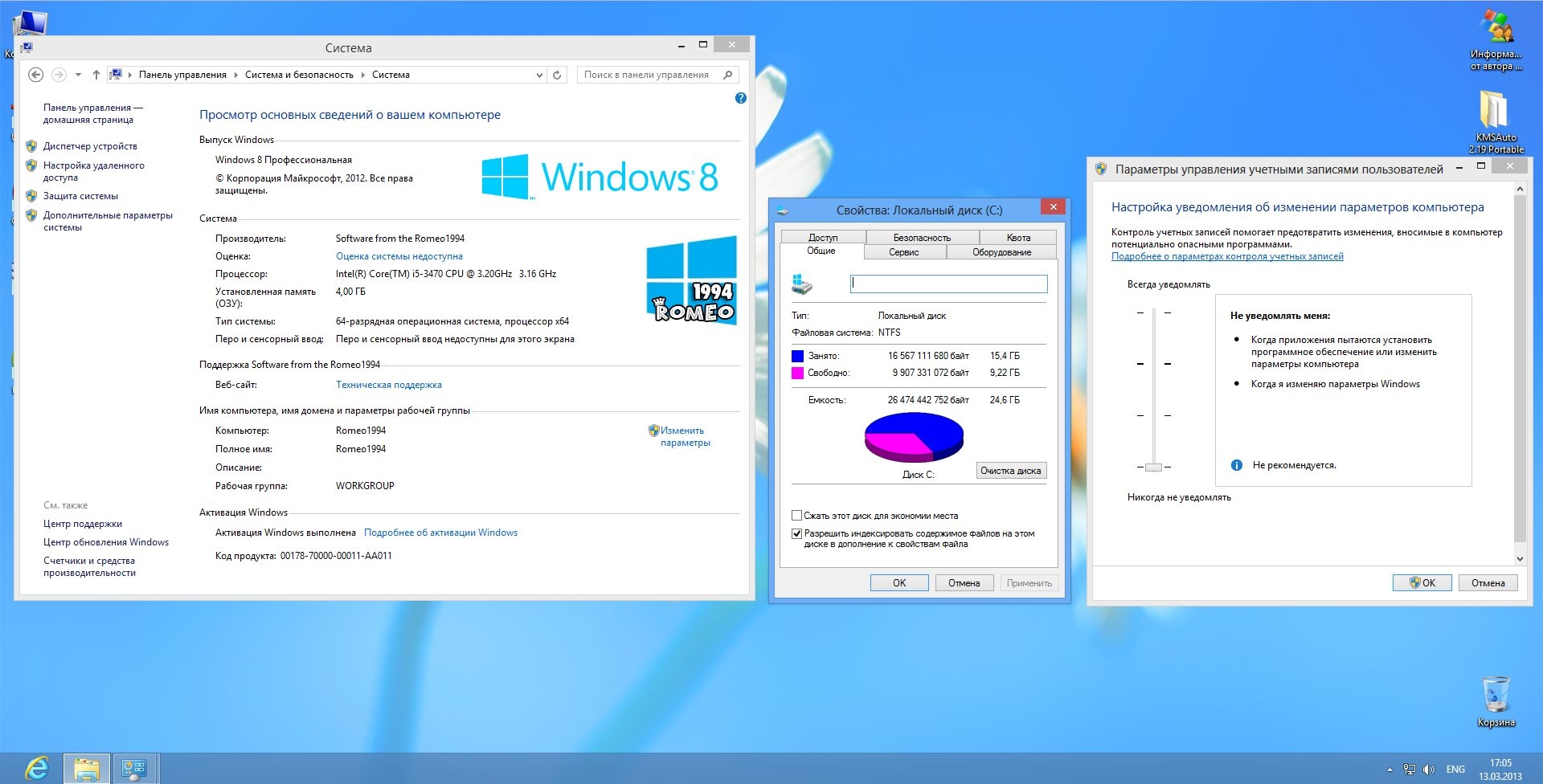The height and width of the screenshot is (784, 1543).
Task: Expand breadcrumb arrow after Панель управления
Action: [236, 75]
